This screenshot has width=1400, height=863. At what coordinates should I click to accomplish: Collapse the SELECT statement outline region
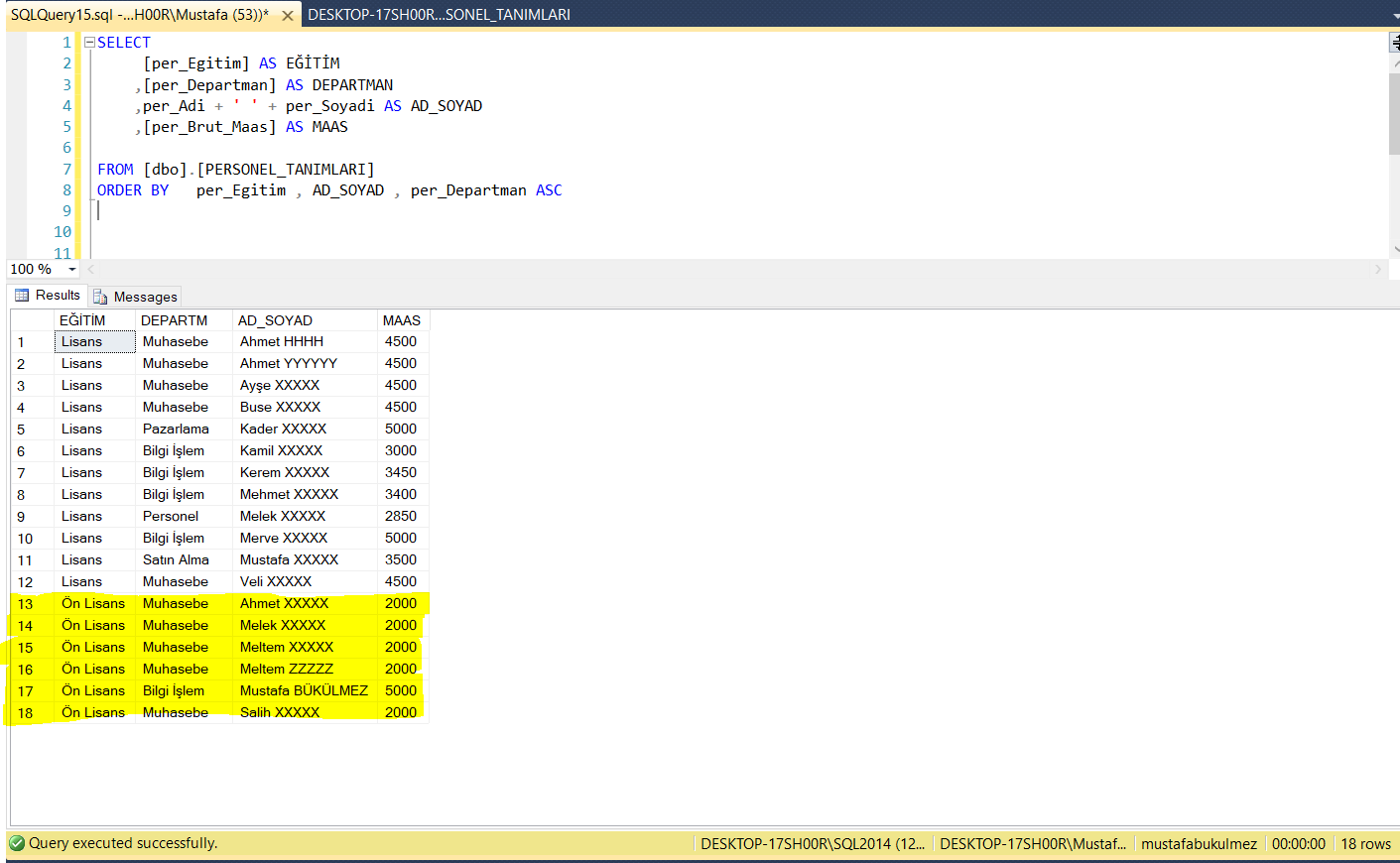(87, 42)
